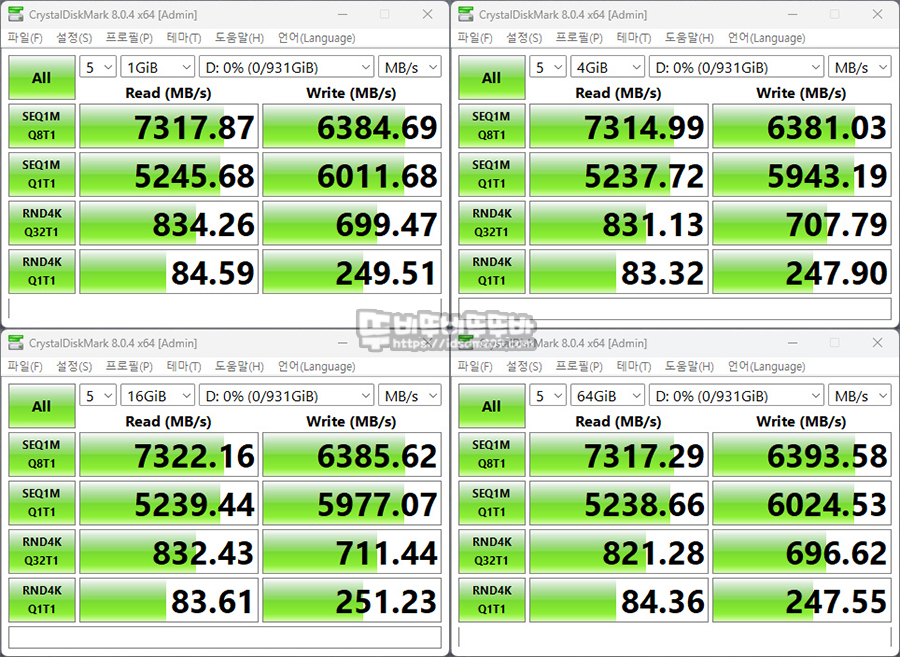Viewport: 900px width, 657px height.
Task: Start RND4K Q32T1 test in the 64GiB window
Action: (x=492, y=551)
